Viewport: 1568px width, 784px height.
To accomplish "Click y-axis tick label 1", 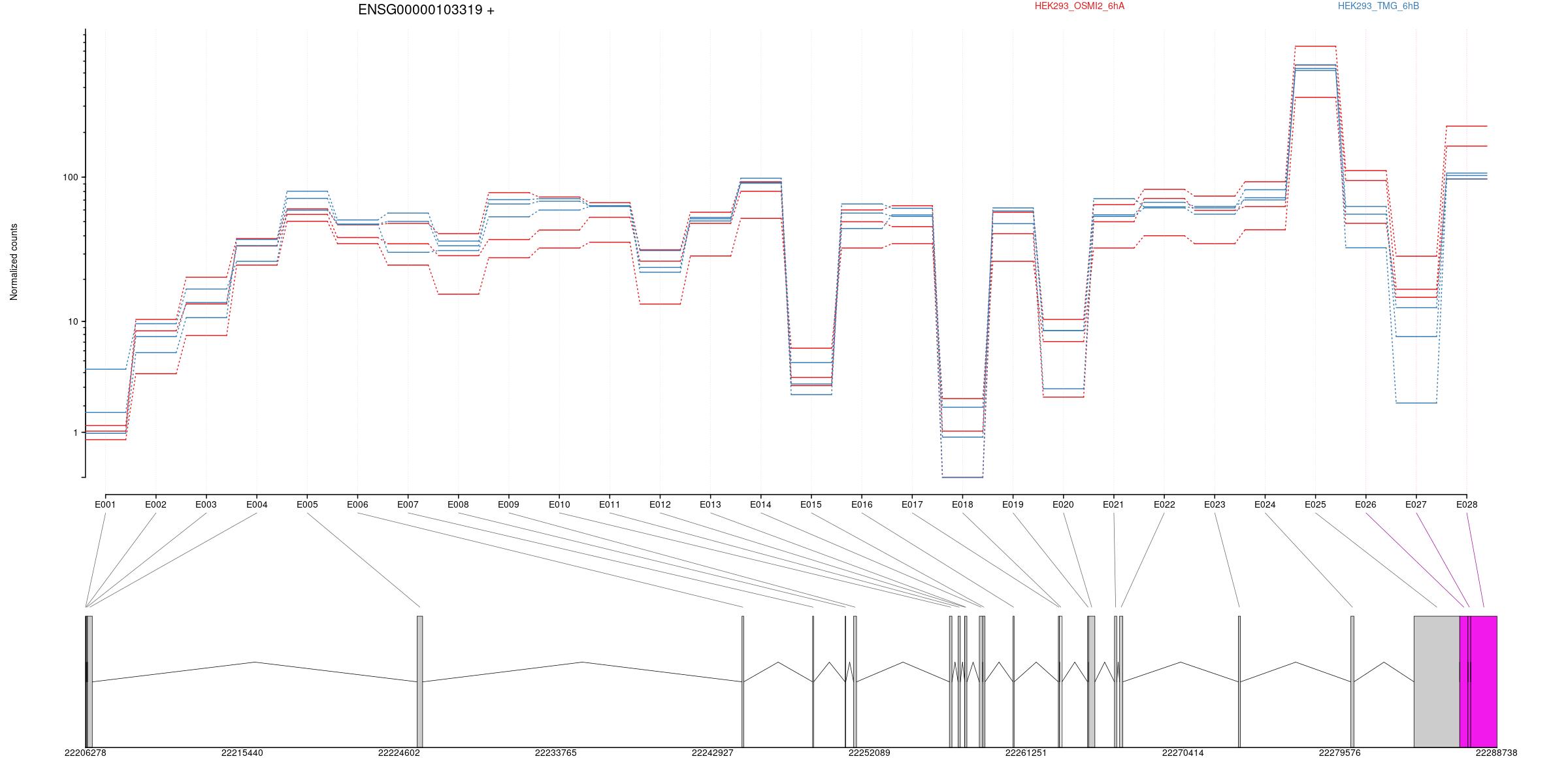I will point(75,433).
